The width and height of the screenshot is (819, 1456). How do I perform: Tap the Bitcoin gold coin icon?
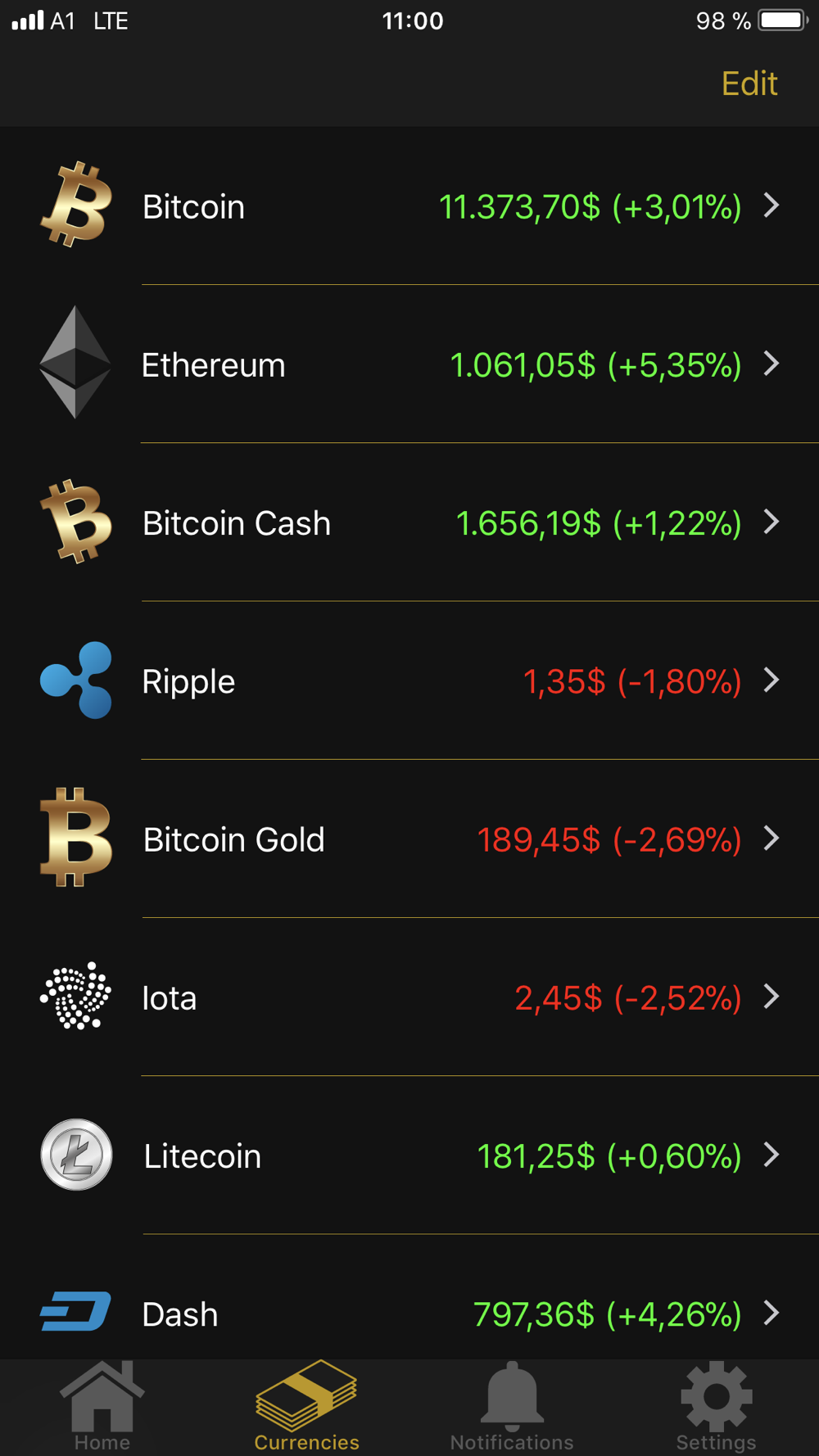click(76, 205)
